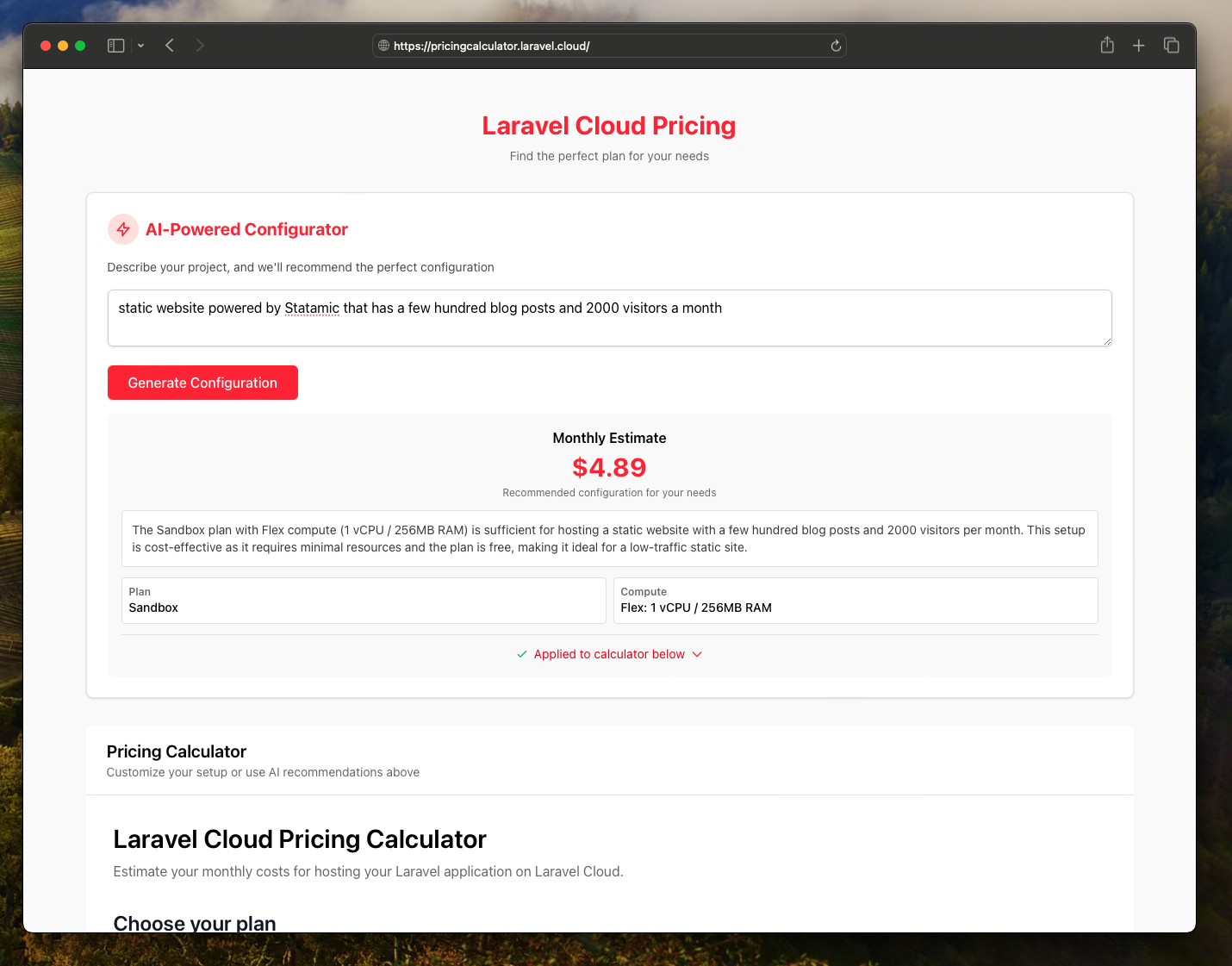Click the green checkmark next to applied status
This screenshot has width=1232, height=966.
click(x=521, y=654)
